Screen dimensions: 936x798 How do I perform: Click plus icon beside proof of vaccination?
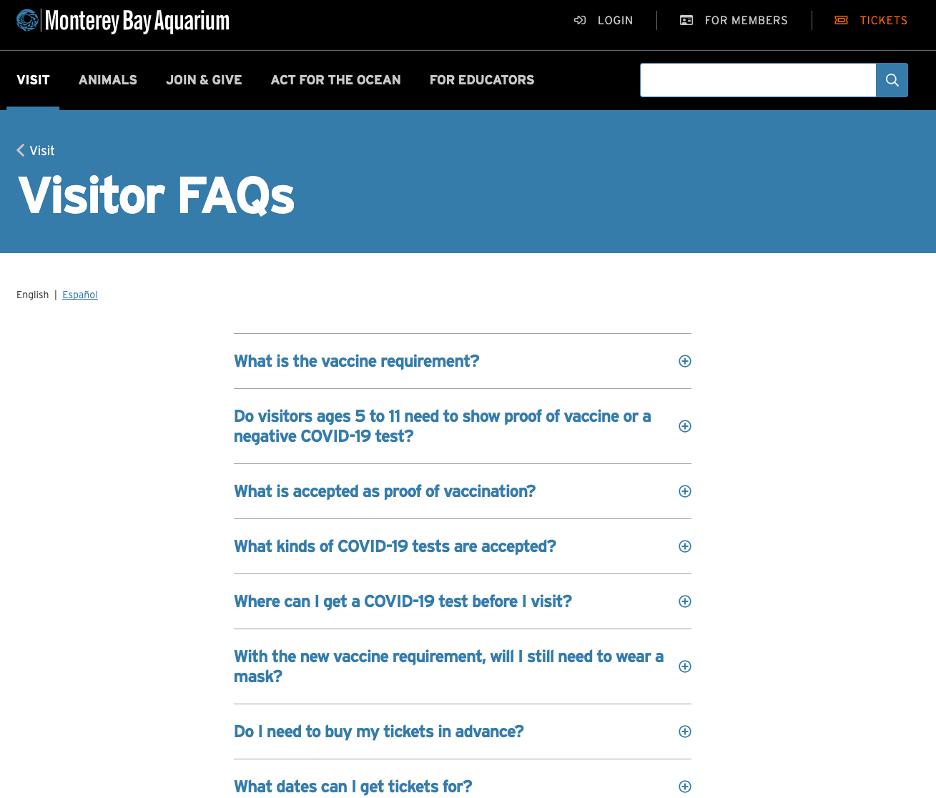click(x=685, y=491)
